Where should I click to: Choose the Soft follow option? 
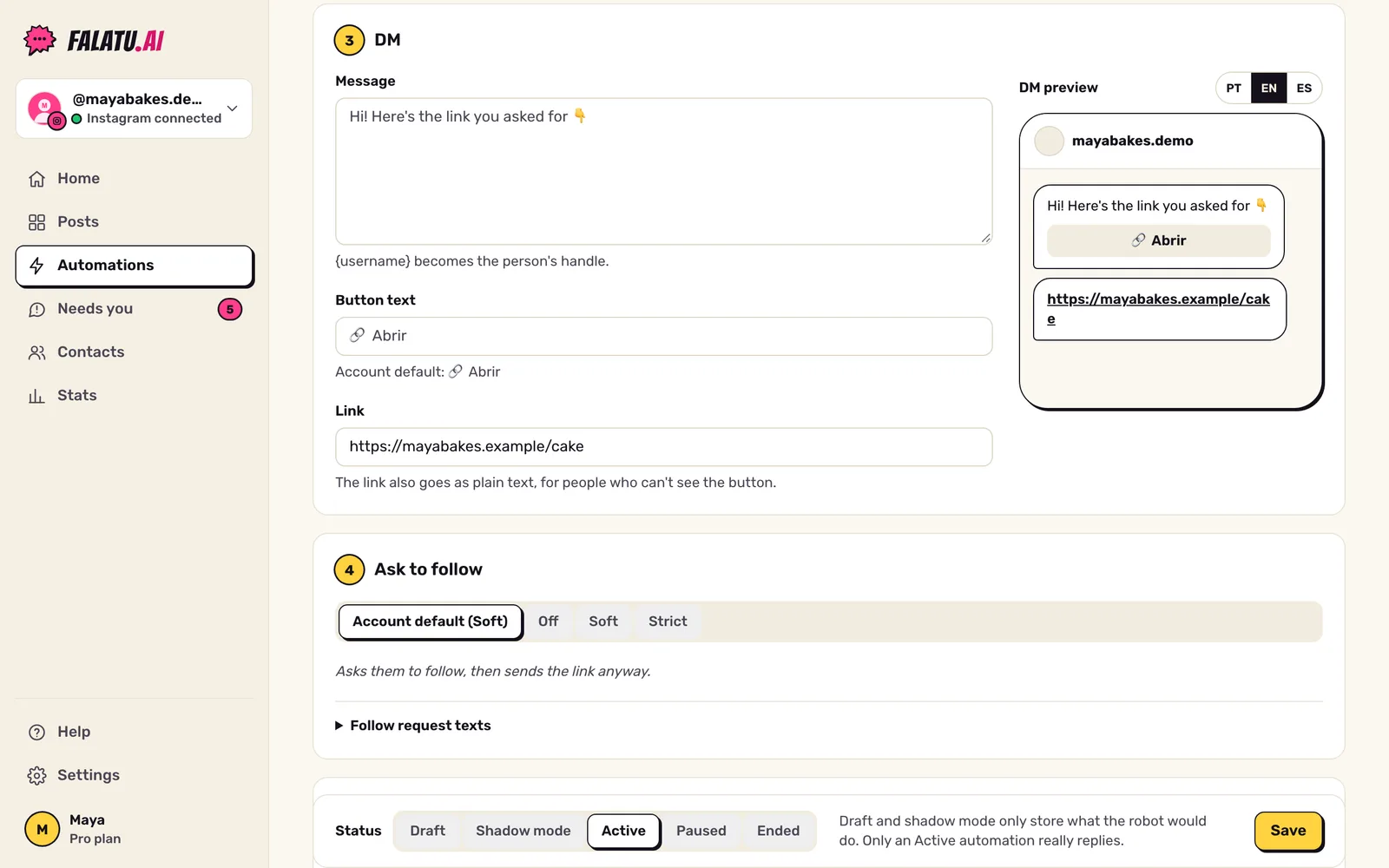pyautogui.click(x=603, y=621)
